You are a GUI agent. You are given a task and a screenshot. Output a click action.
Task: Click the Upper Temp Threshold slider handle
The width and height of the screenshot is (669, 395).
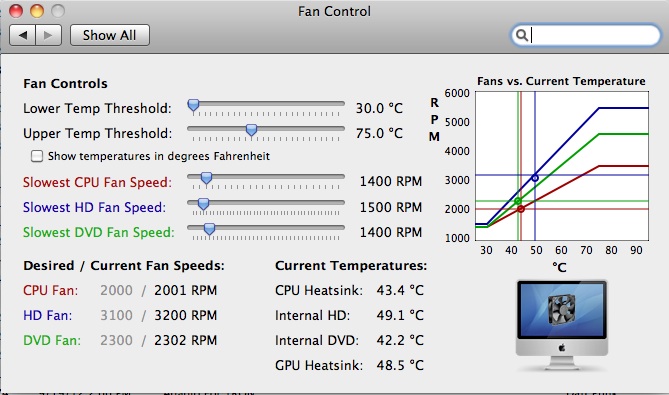coord(251,130)
